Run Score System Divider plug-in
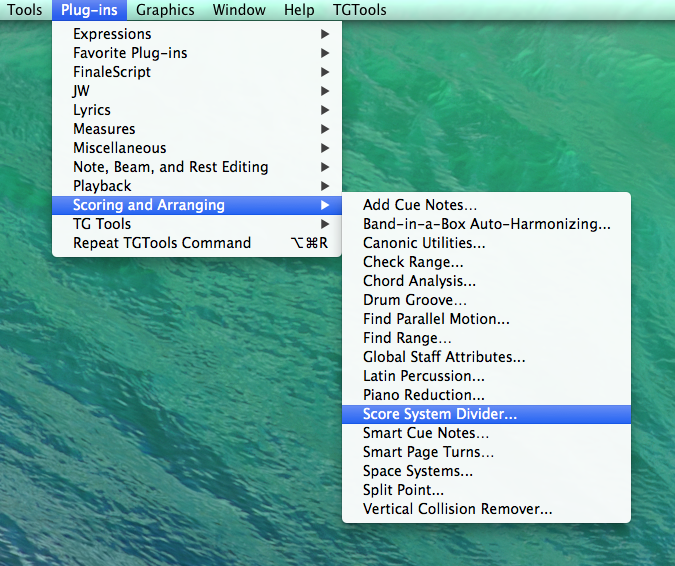 [440, 414]
